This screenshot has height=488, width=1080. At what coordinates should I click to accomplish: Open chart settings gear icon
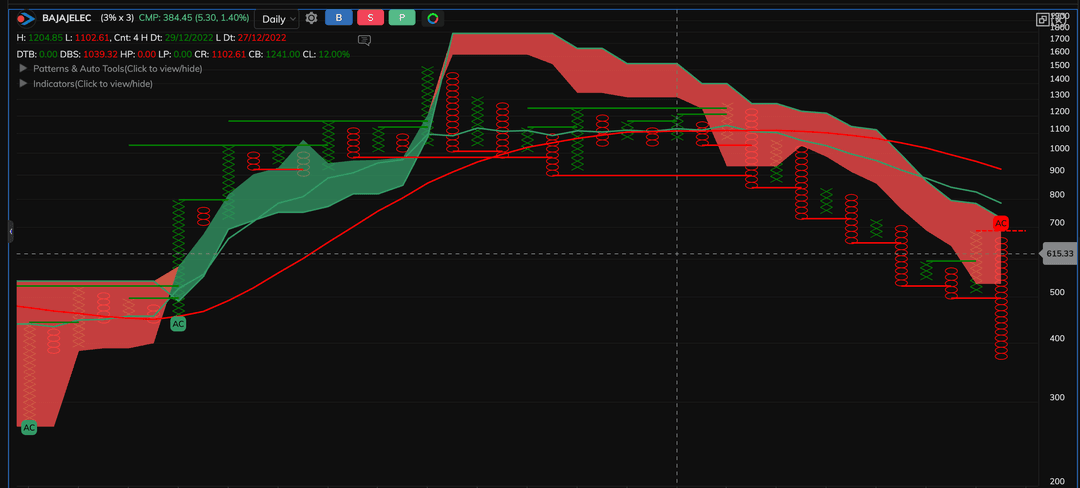coord(312,18)
